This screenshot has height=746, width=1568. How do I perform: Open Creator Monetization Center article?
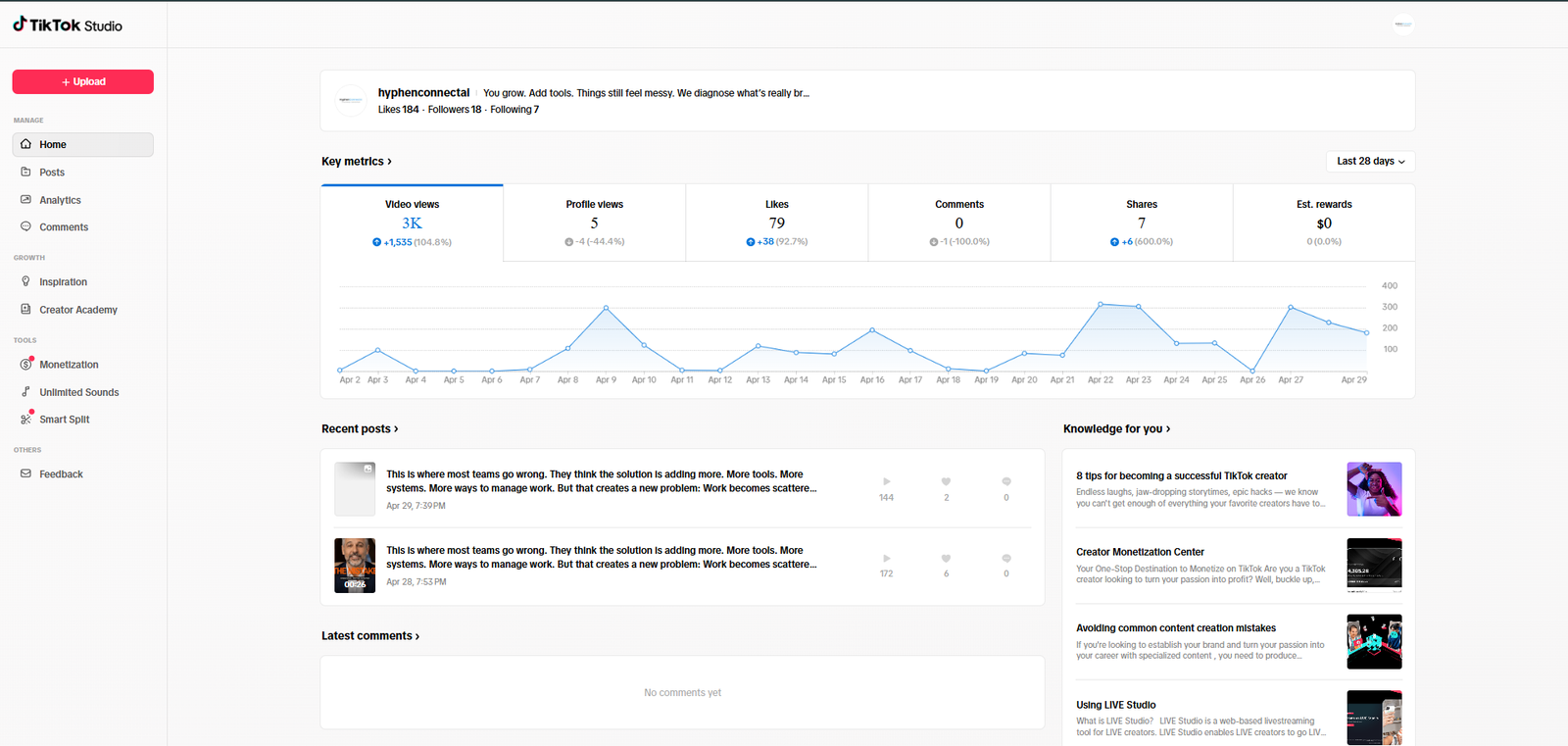point(1239,566)
